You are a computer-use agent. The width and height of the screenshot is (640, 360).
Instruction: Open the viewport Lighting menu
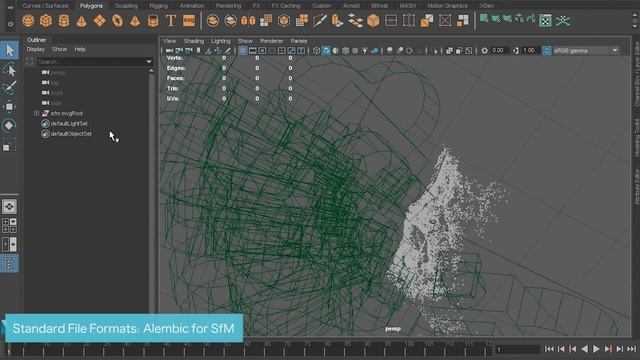pos(221,41)
